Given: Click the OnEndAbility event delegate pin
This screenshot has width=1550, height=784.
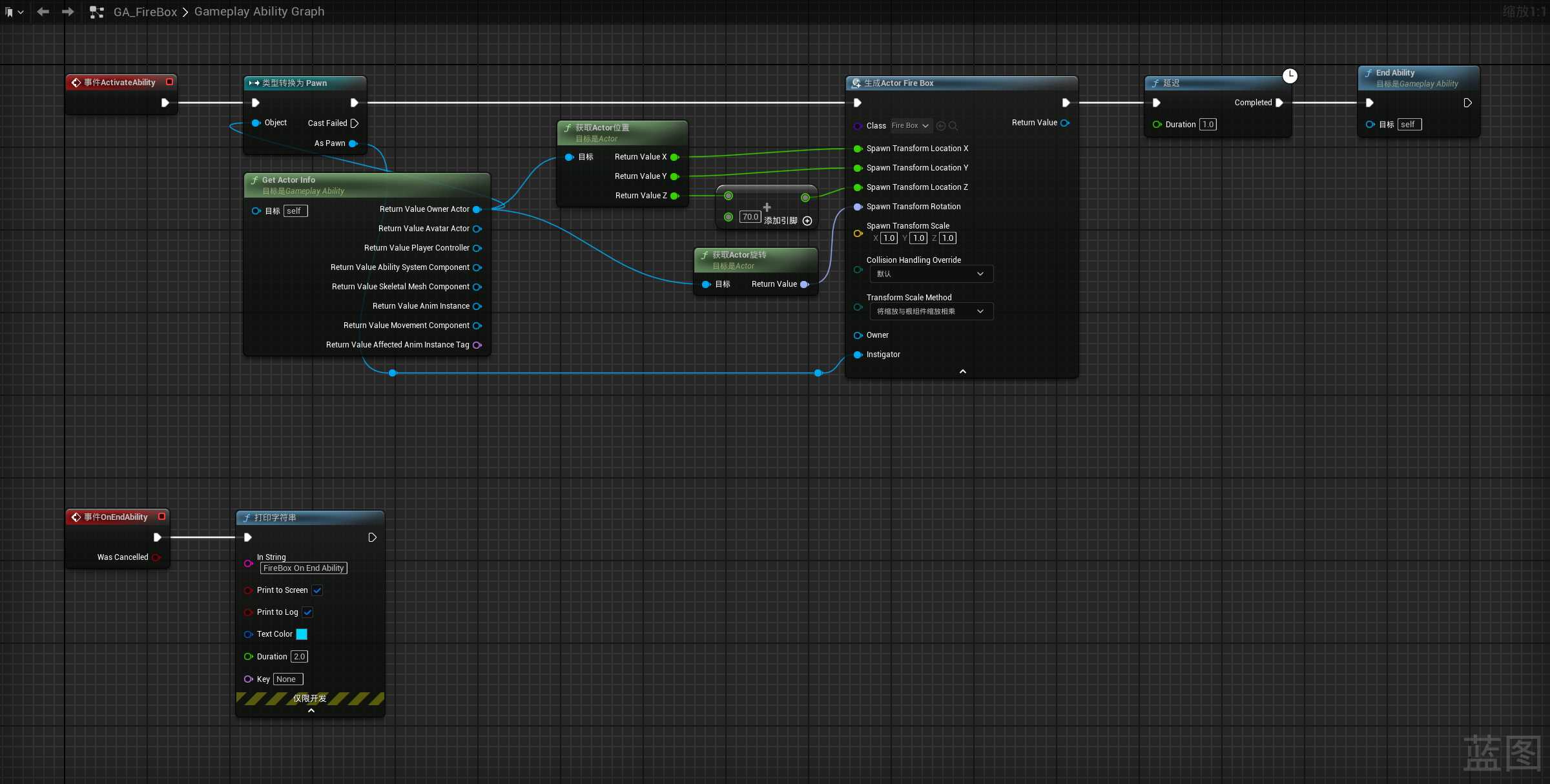Looking at the screenshot, I should point(161,517).
